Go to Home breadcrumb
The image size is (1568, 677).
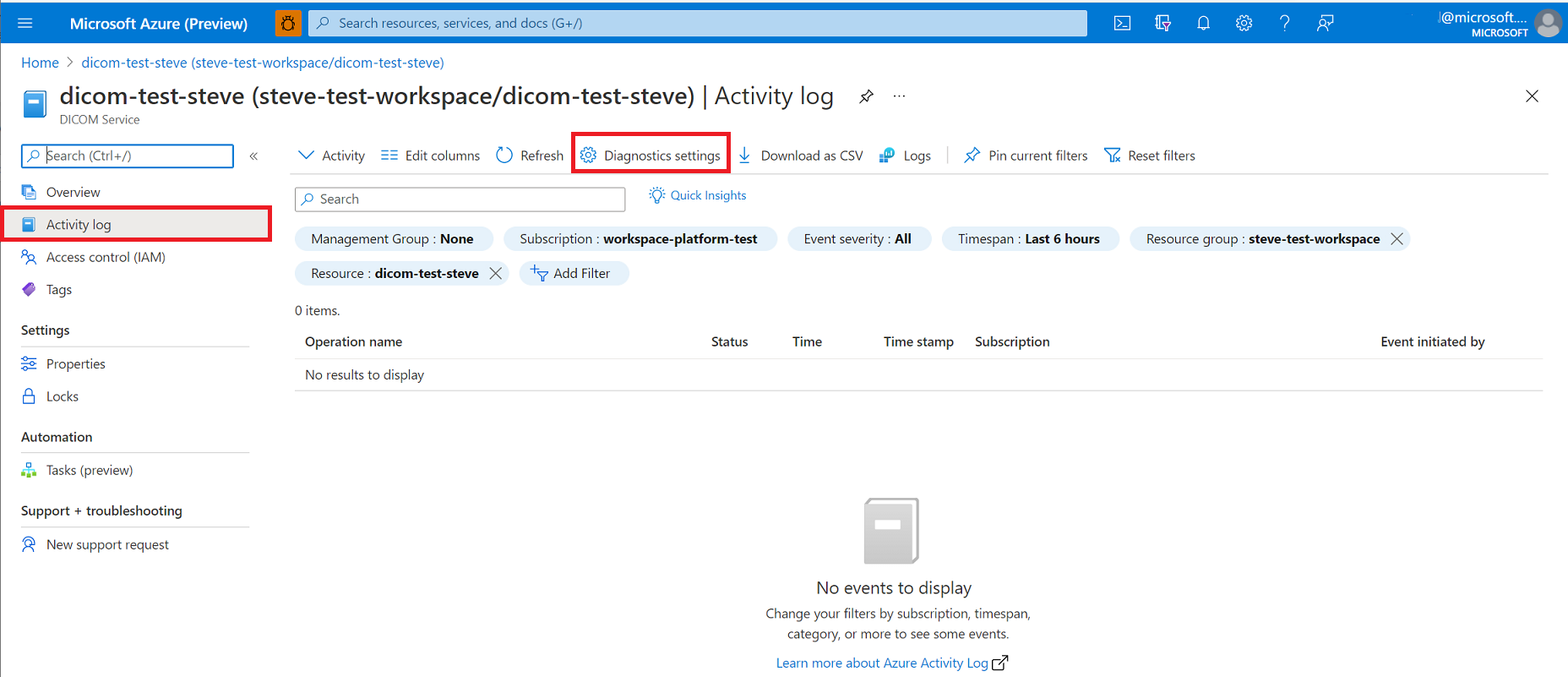point(40,63)
